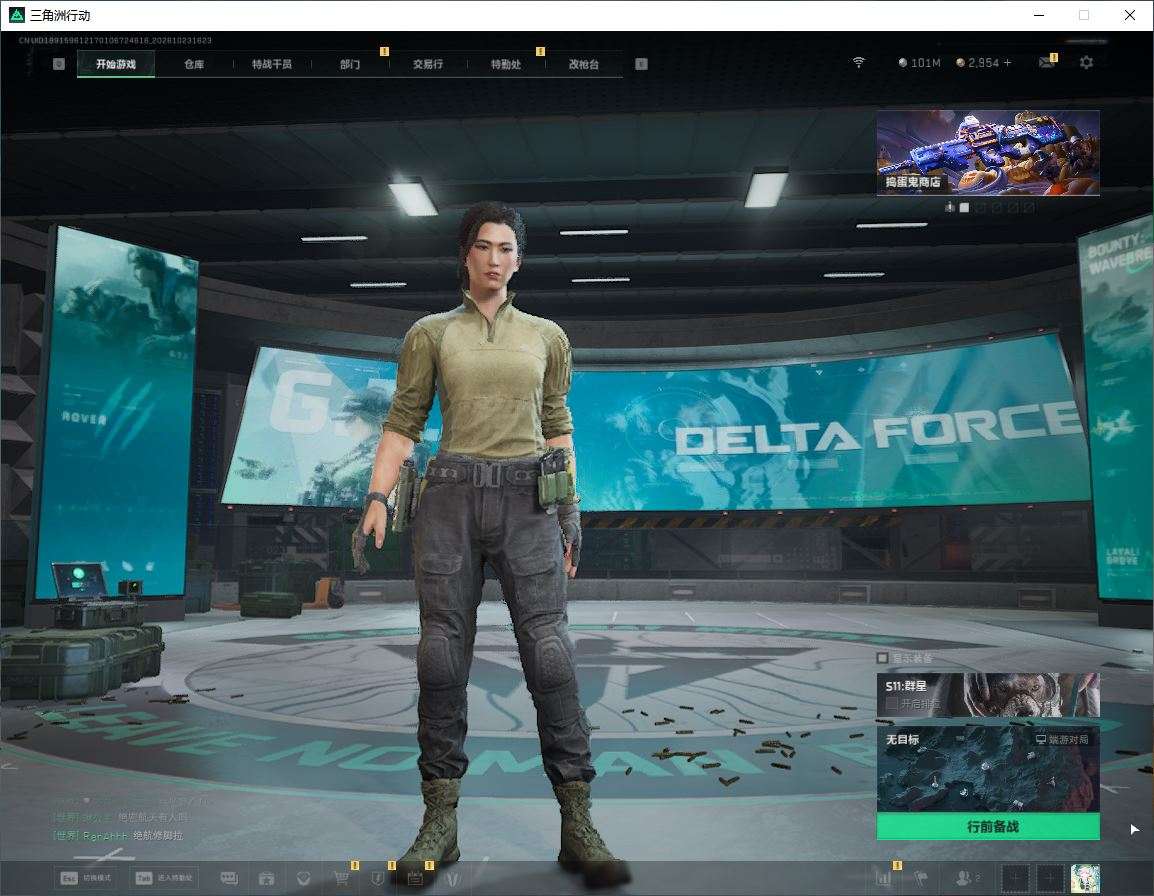Screen dimensions: 1154x896
Task: Select the 无目标 map preview card
Action: click(988, 770)
